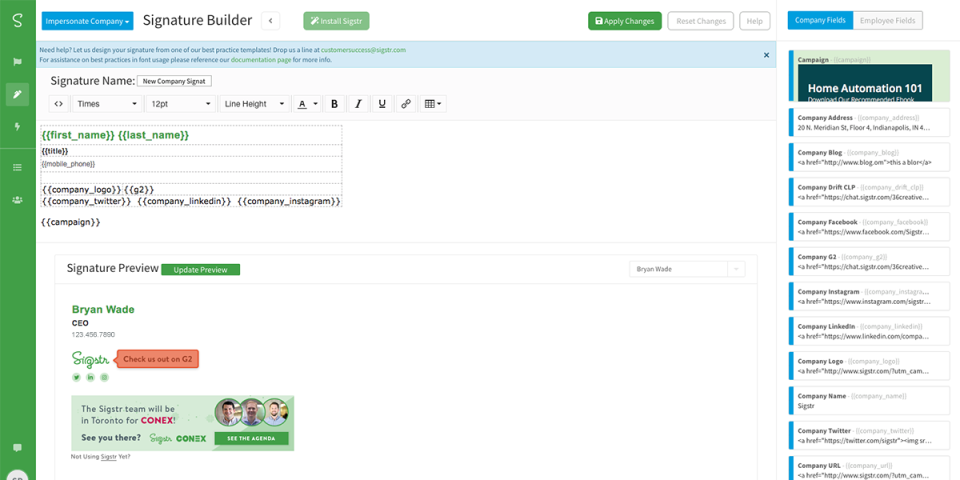This screenshot has height=480, width=960.
Task: Select the Company Blog field card
Action: pyautogui.click(x=869, y=157)
